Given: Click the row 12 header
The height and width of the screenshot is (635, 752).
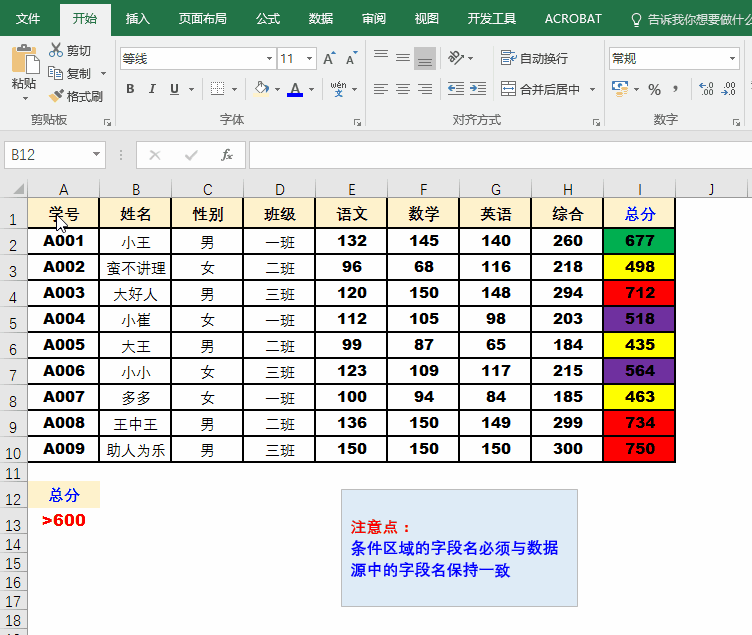Looking at the screenshot, I should tap(13, 499).
